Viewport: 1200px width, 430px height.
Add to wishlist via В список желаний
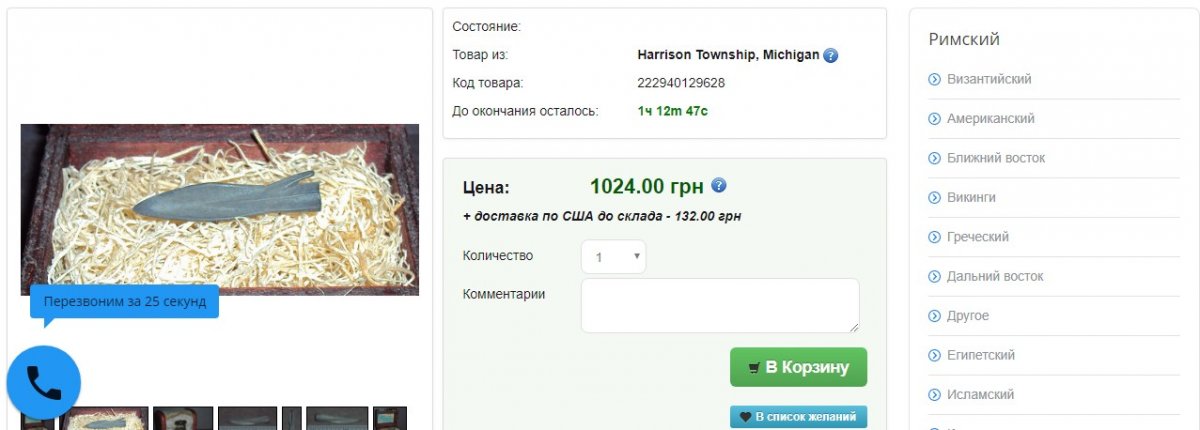[798, 417]
